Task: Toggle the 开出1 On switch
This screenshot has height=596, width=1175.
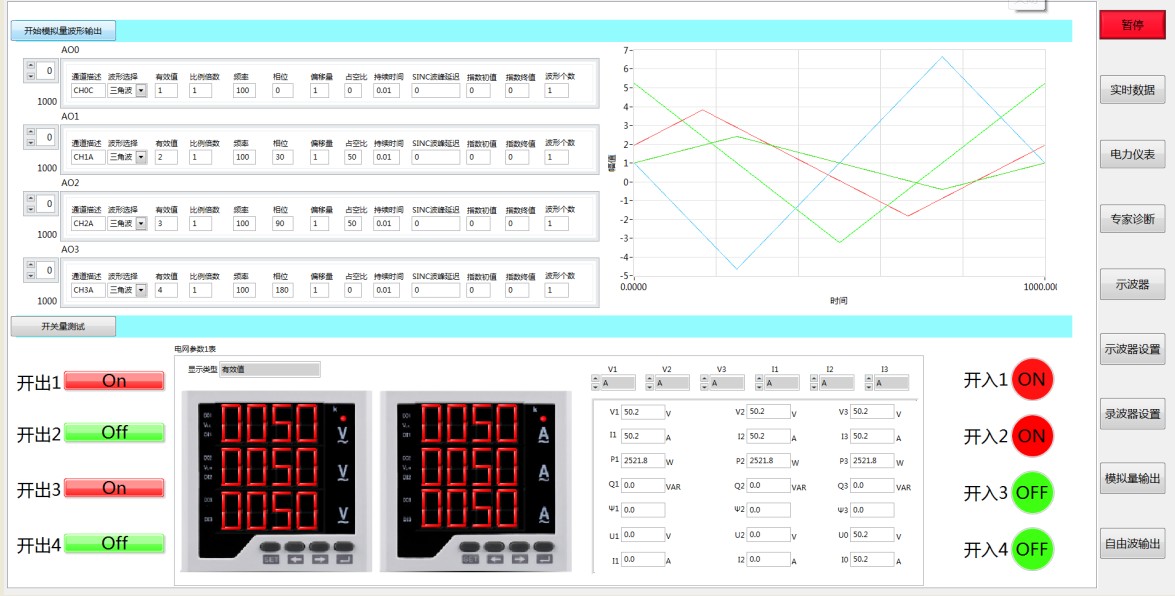Action: pos(114,381)
